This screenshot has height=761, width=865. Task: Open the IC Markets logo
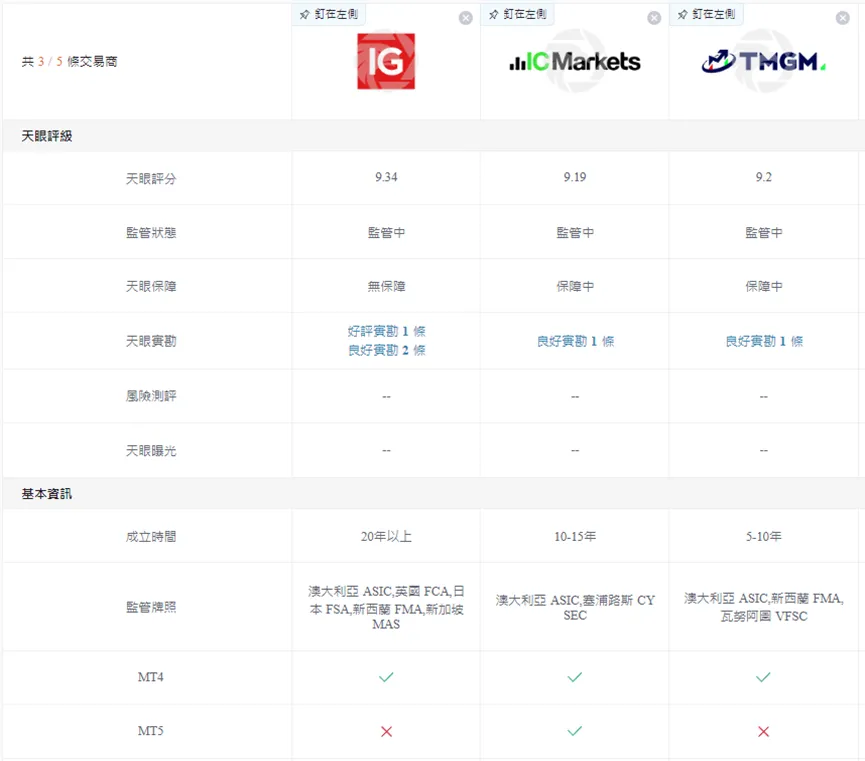pos(575,61)
